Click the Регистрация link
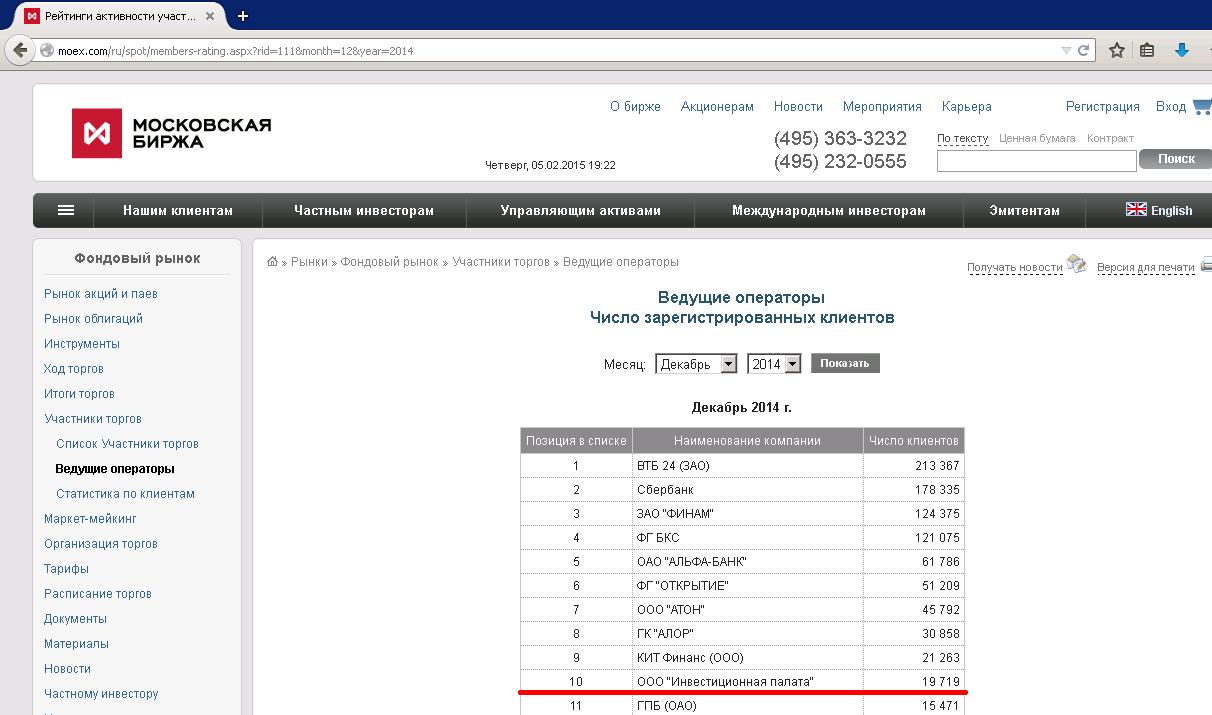Image resolution: width=1212 pixels, height=715 pixels. 1103,106
